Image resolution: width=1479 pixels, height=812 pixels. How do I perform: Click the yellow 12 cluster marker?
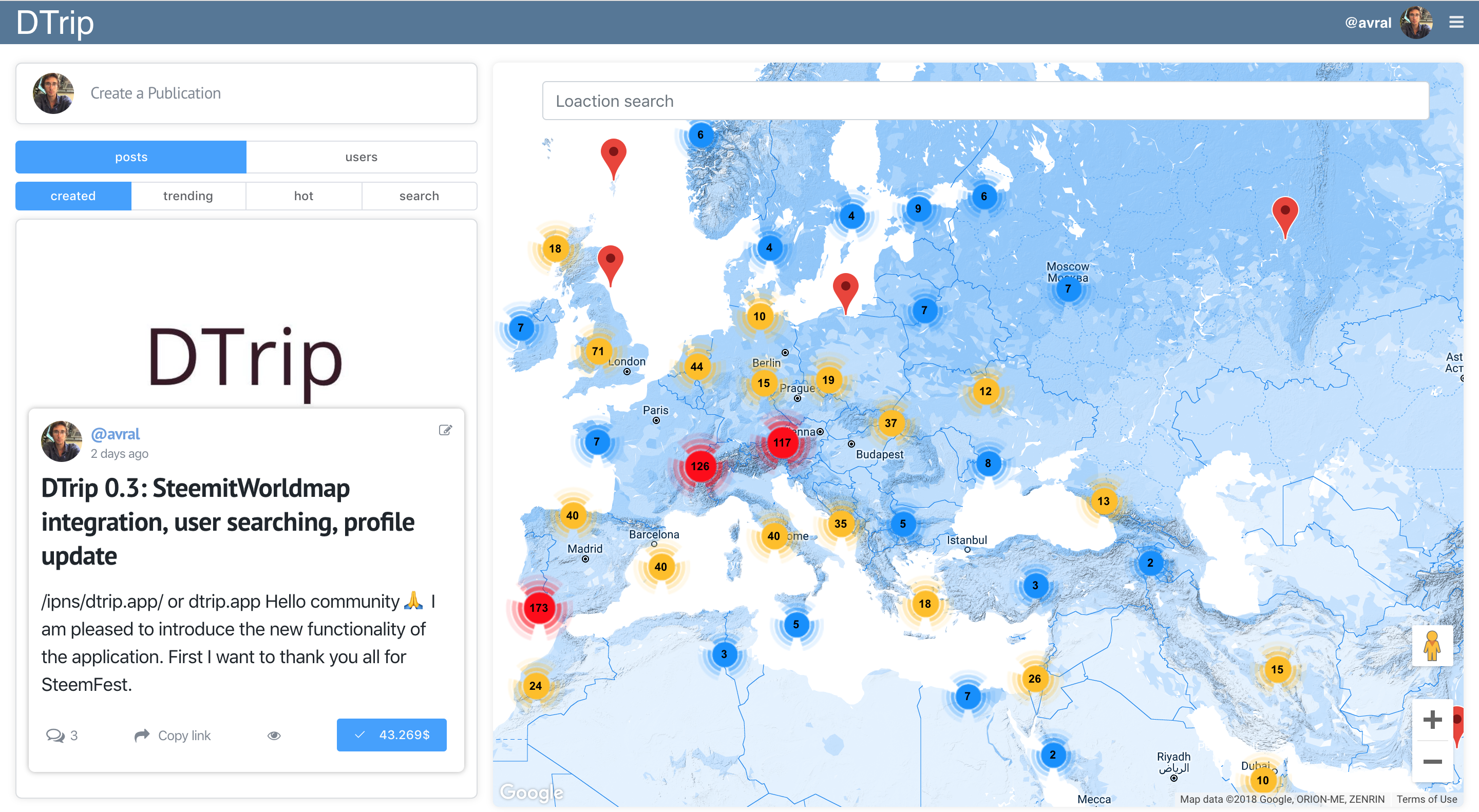tap(985, 391)
